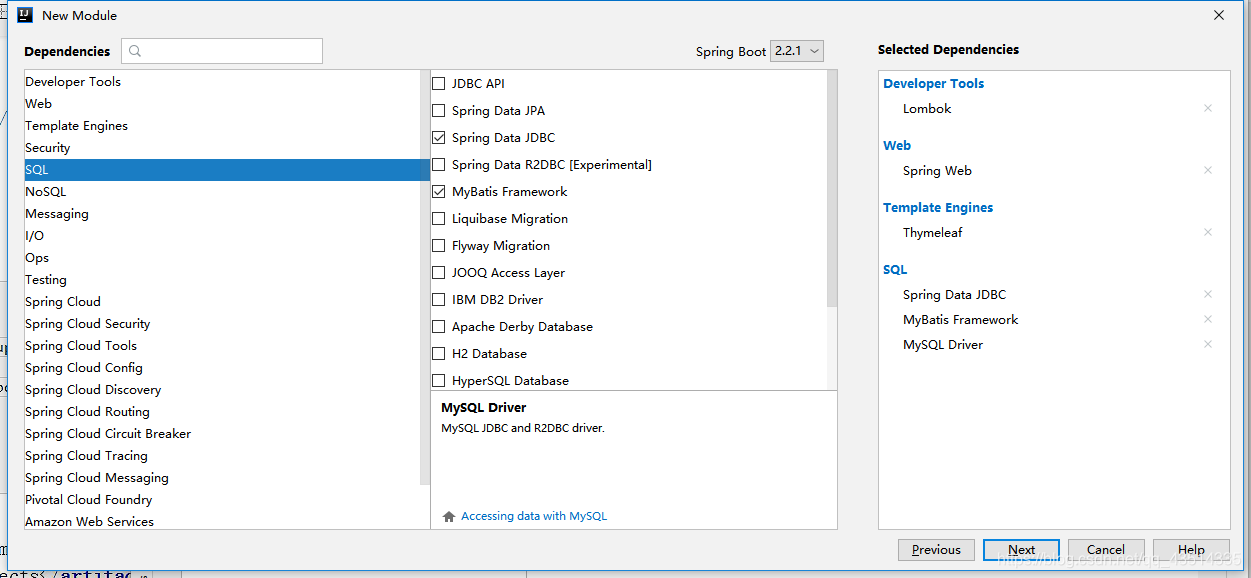Open the Spring Boot version dropdown
This screenshot has width=1251, height=578.
pos(797,51)
